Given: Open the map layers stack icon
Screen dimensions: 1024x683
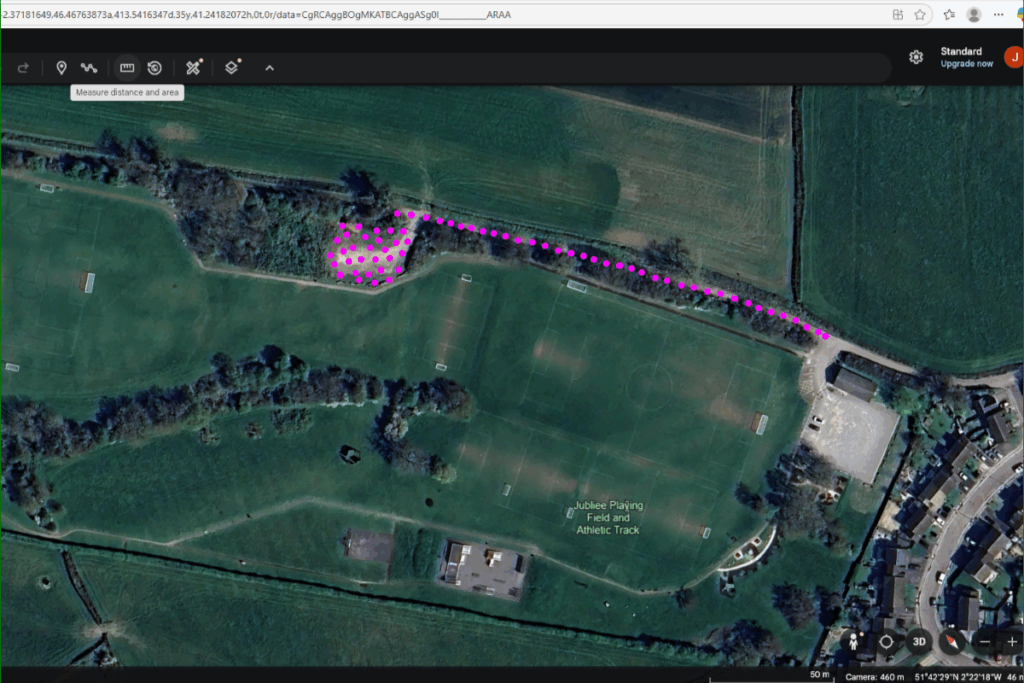Looking at the screenshot, I should [x=232, y=67].
